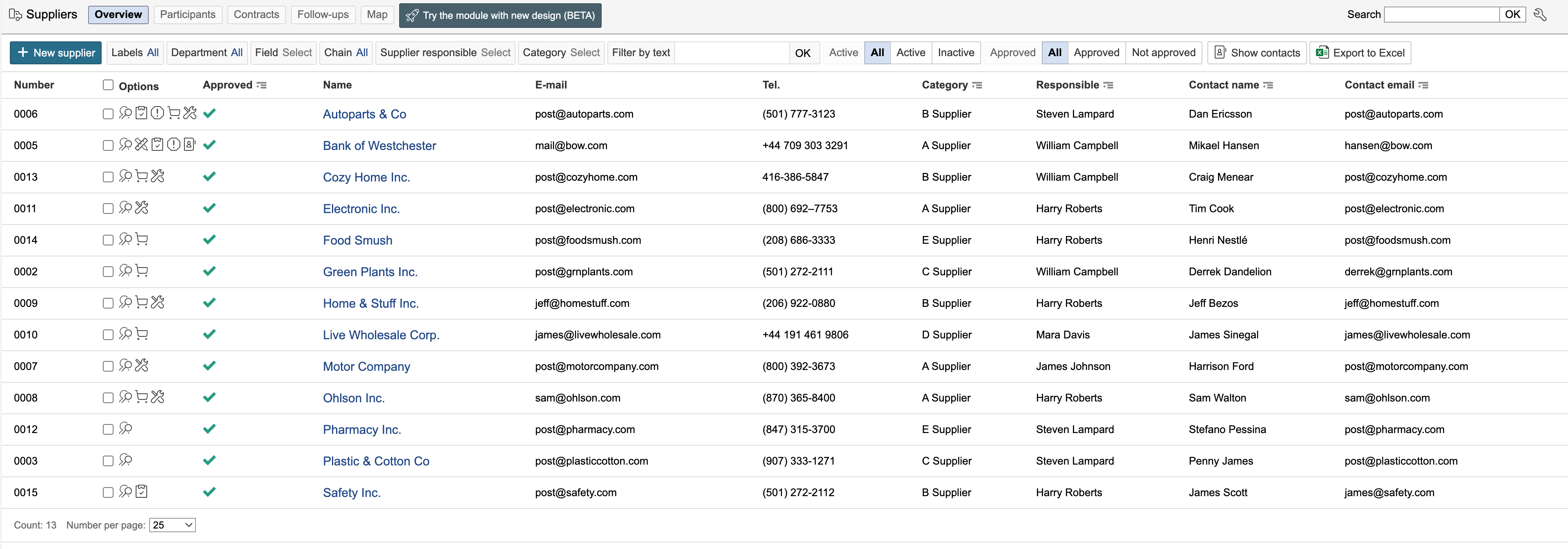Open the Number per page dropdown

click(x=172, y=525)
